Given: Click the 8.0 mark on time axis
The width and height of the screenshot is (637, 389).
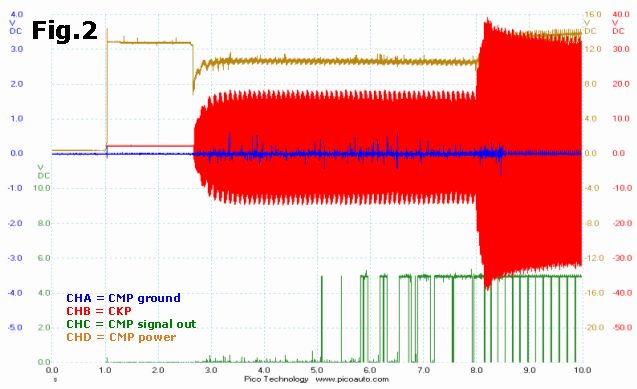Looking at the screenshot, I should pyautogui.click(x=476, y=370).
